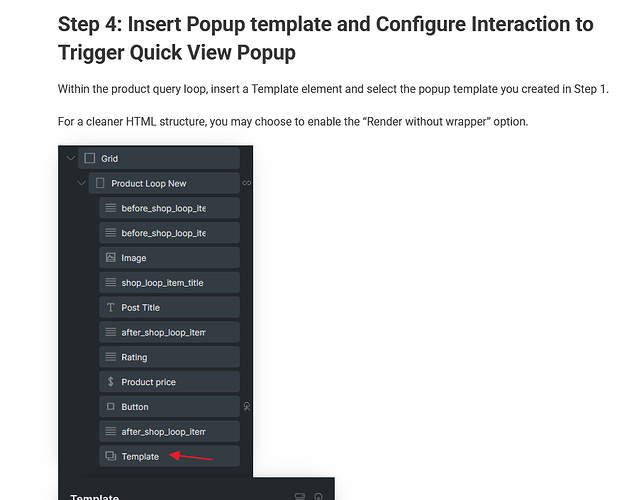The width and height of the screenshot is (634, 500).
Task: Click the Product price dollar icon
Action: (110, 382)
